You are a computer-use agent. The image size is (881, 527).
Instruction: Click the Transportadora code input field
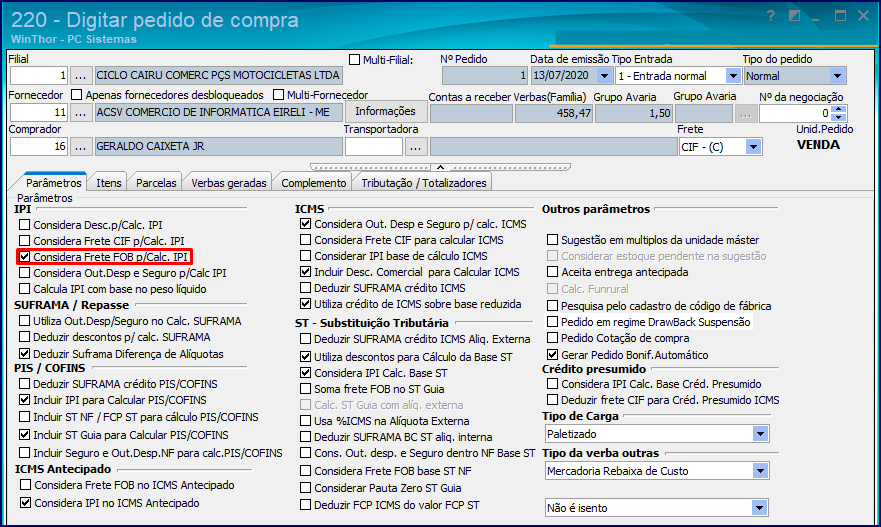pos(374,147)
